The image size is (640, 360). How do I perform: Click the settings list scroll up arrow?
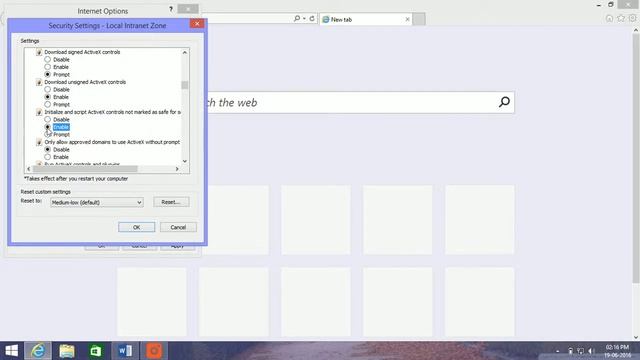coord(185,52)
